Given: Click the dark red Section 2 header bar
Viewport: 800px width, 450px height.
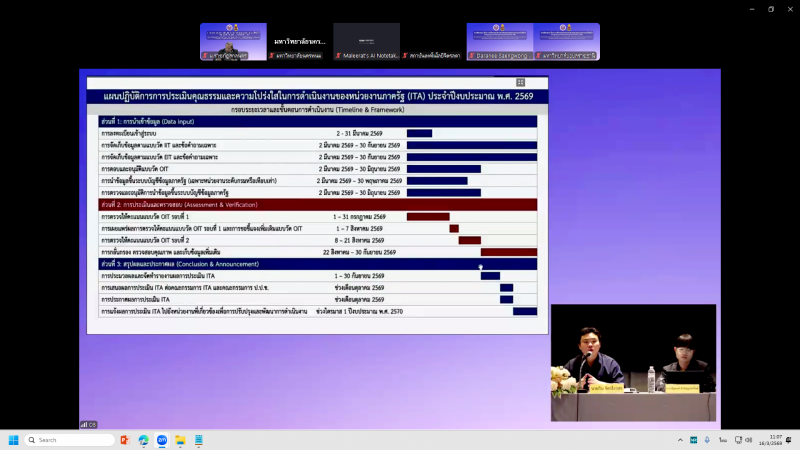Looking at the screenshot, I should (312, 203).
